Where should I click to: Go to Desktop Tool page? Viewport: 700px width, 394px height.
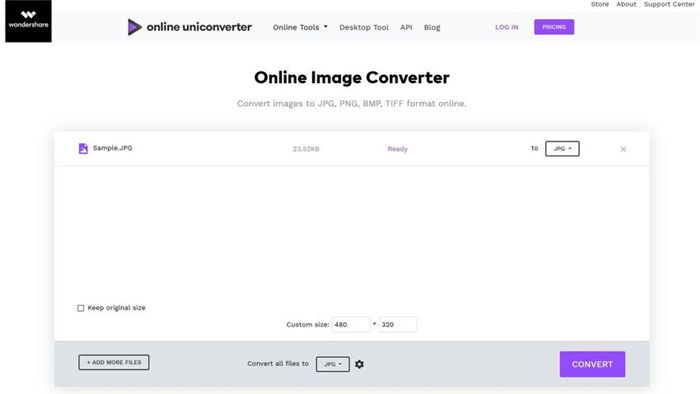[364, 27]
